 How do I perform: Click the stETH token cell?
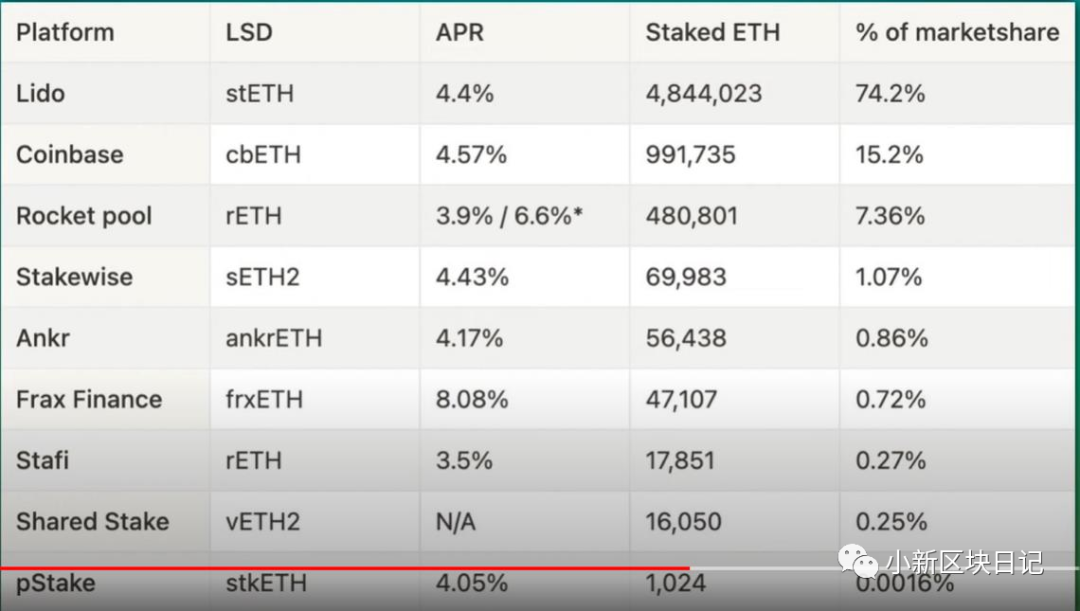click(x=260, y=94)
